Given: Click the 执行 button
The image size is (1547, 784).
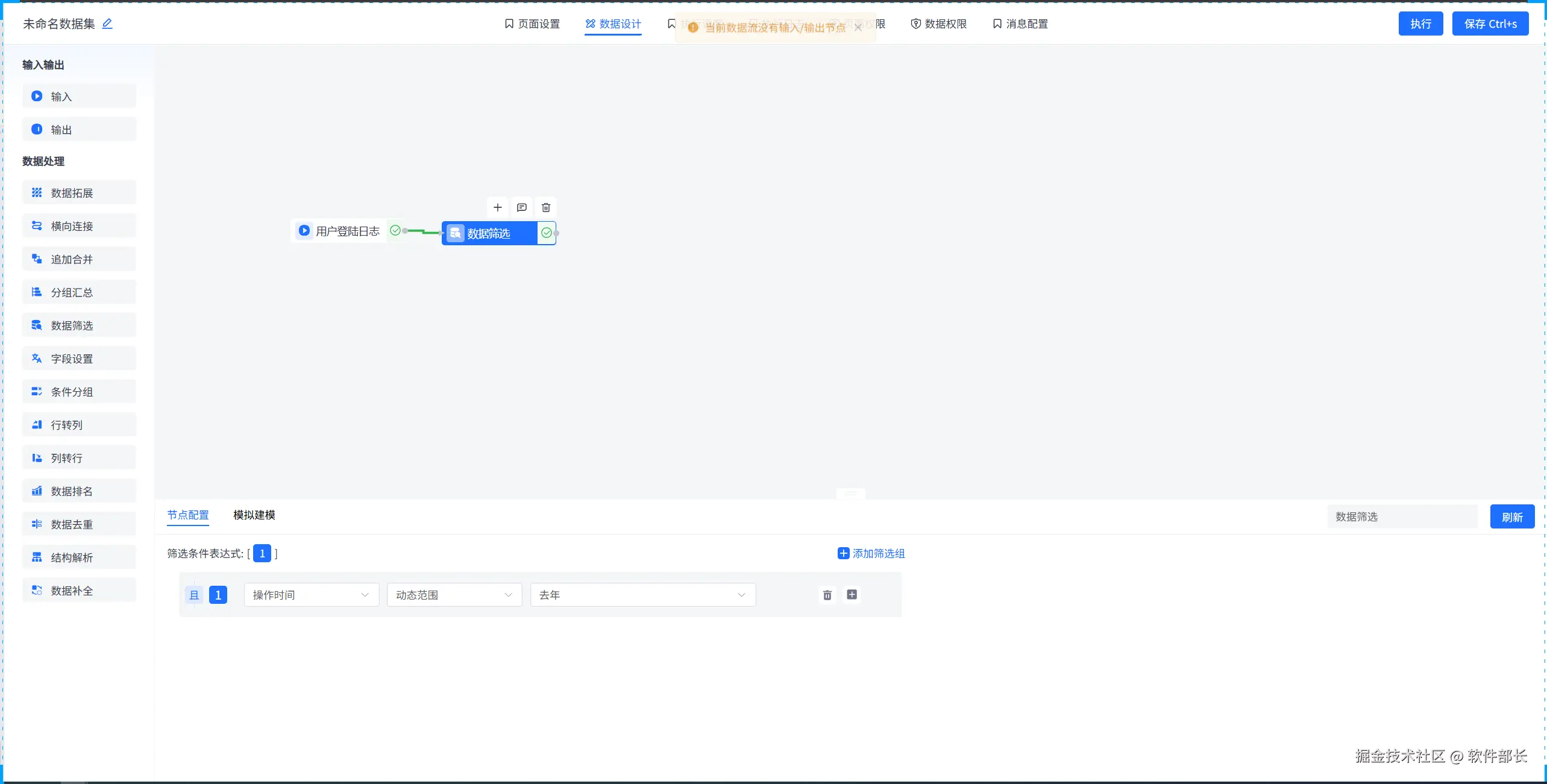Looking at the screenshot, I should point(1420,24).
